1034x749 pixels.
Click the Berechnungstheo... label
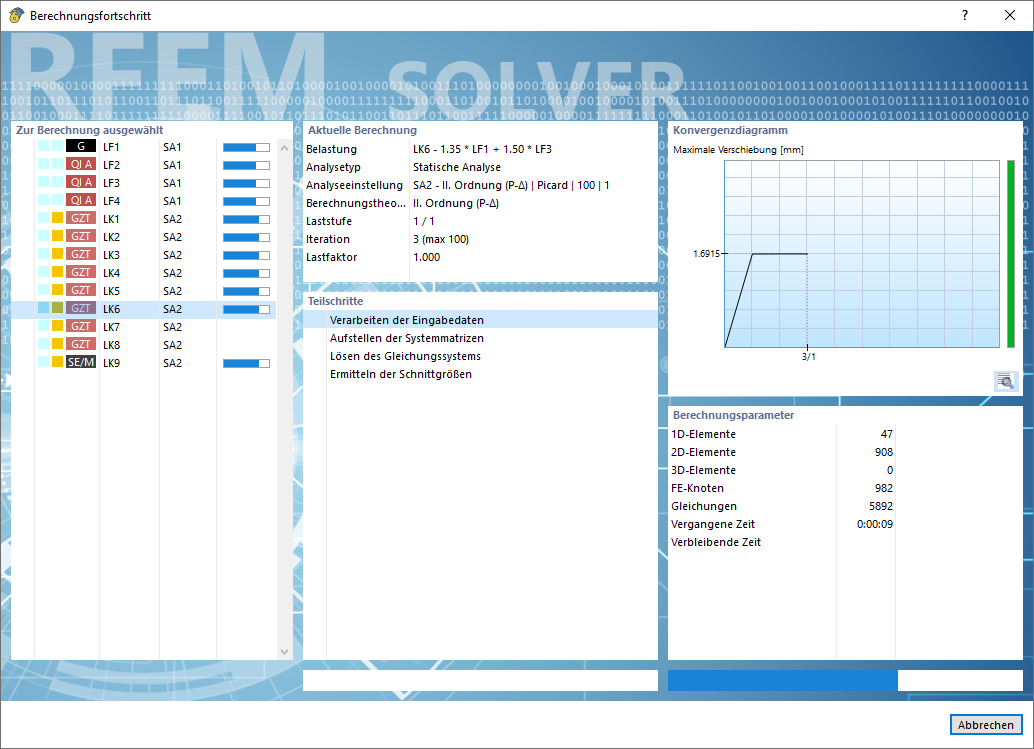pyautogui.click(x=355, y=203)
